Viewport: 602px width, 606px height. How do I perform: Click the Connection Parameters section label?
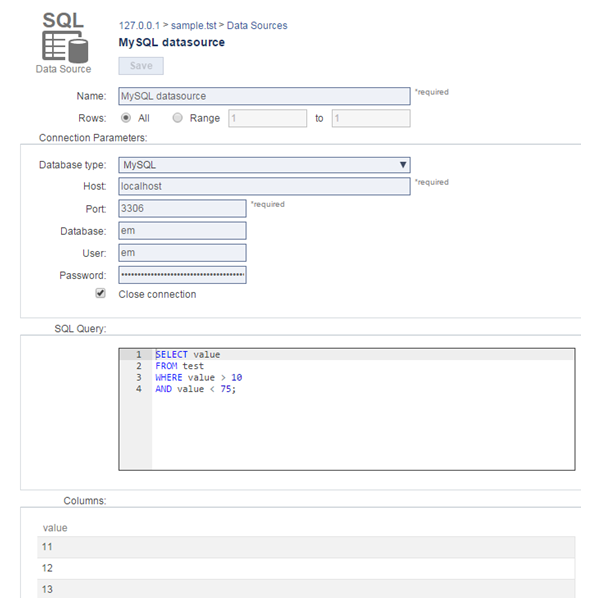(x=93, y=138)
